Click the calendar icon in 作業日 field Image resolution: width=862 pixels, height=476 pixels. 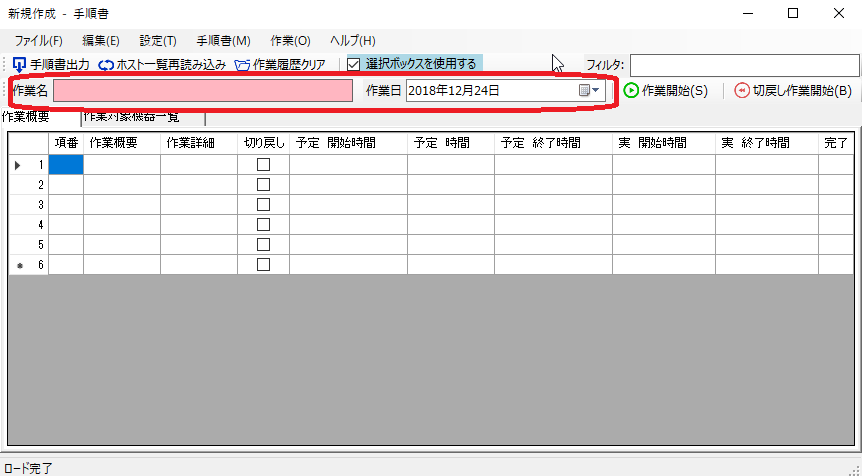click(584, 91)
